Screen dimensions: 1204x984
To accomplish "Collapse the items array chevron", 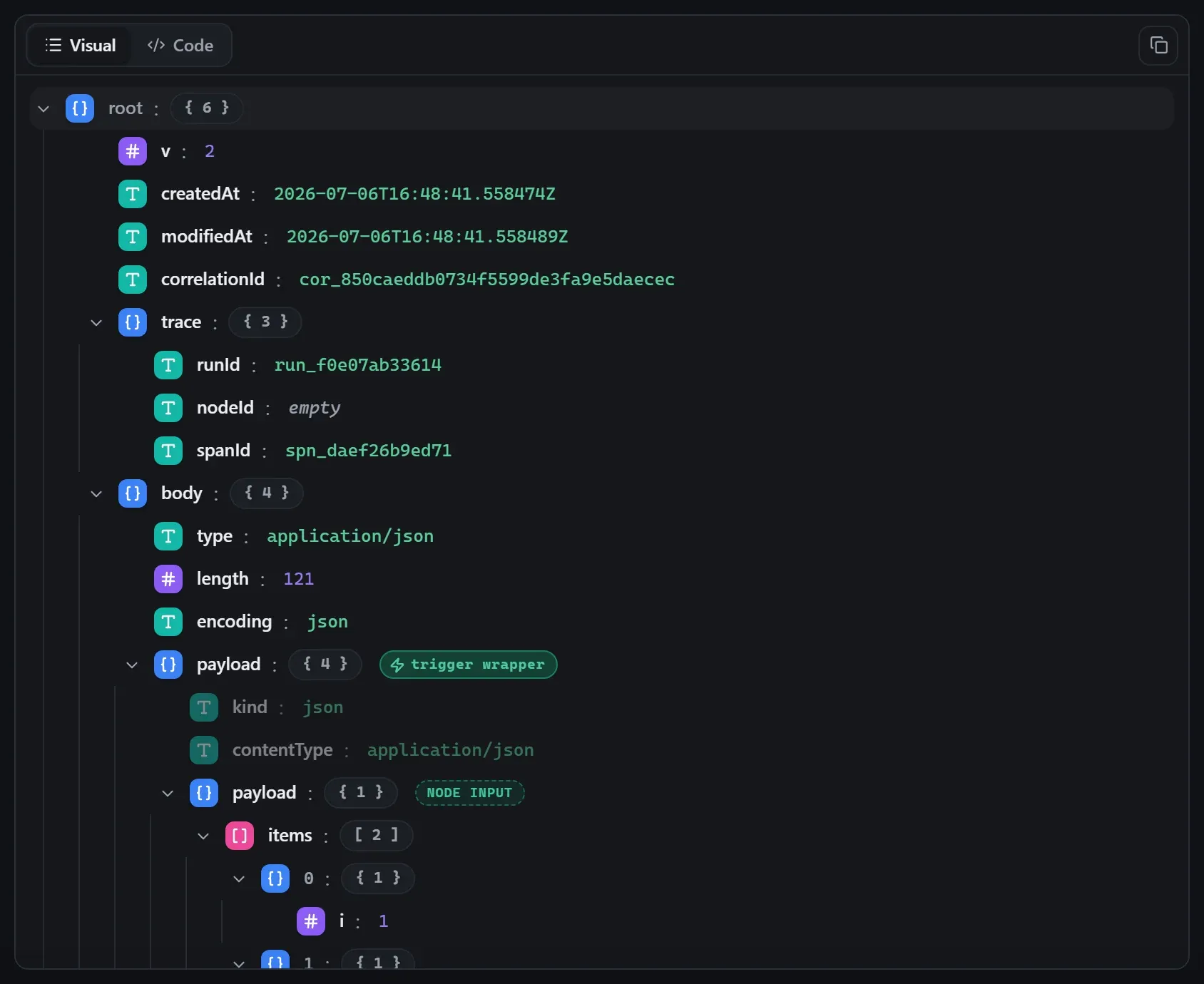I will (x=203, y=836).
